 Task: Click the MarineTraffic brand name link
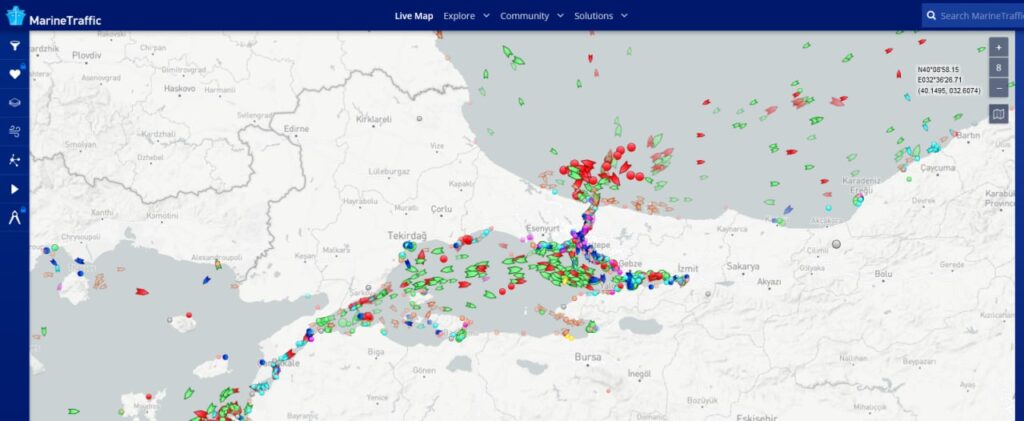click(65, 20)
